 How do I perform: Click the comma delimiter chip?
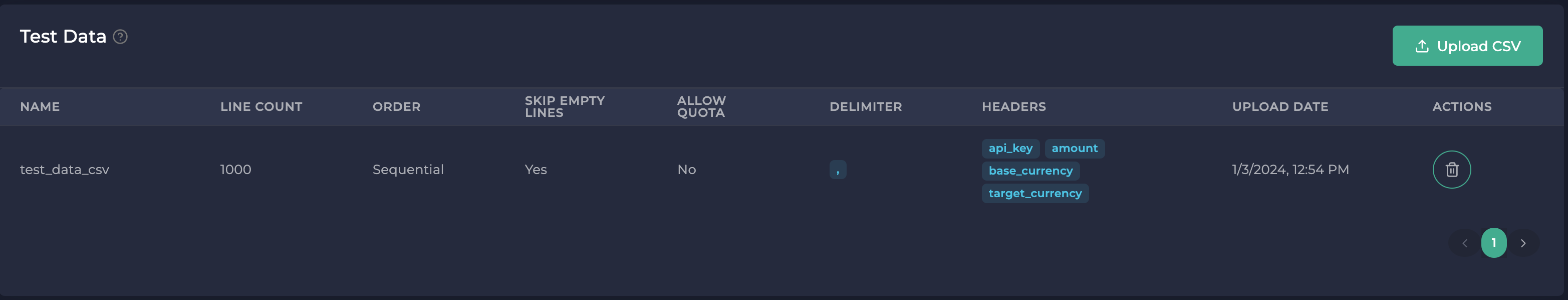(x=838, y=171)
